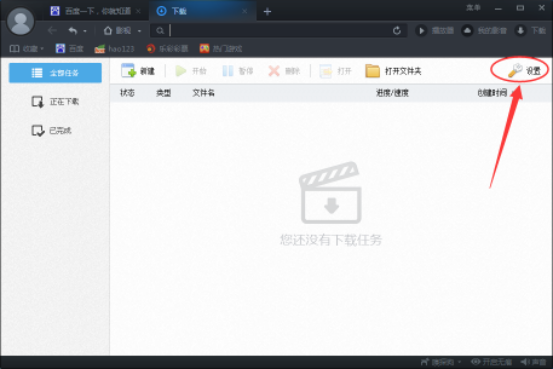Click the red 删除 delete icon
Image resolution: width=553 pixels, height=369 pixels.
pyautogui.click(x=274, y=71)
